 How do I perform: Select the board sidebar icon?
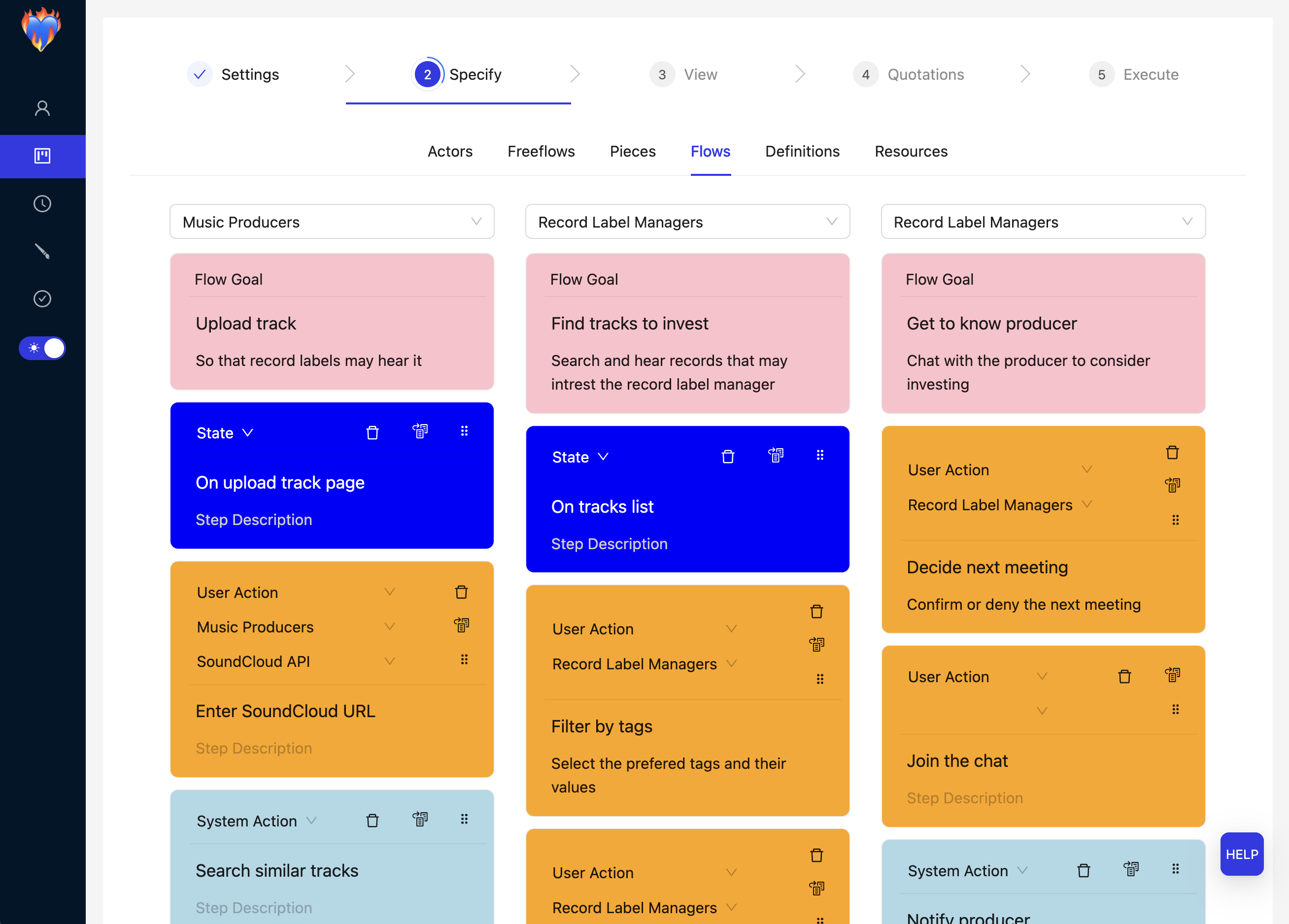(43, 156)
